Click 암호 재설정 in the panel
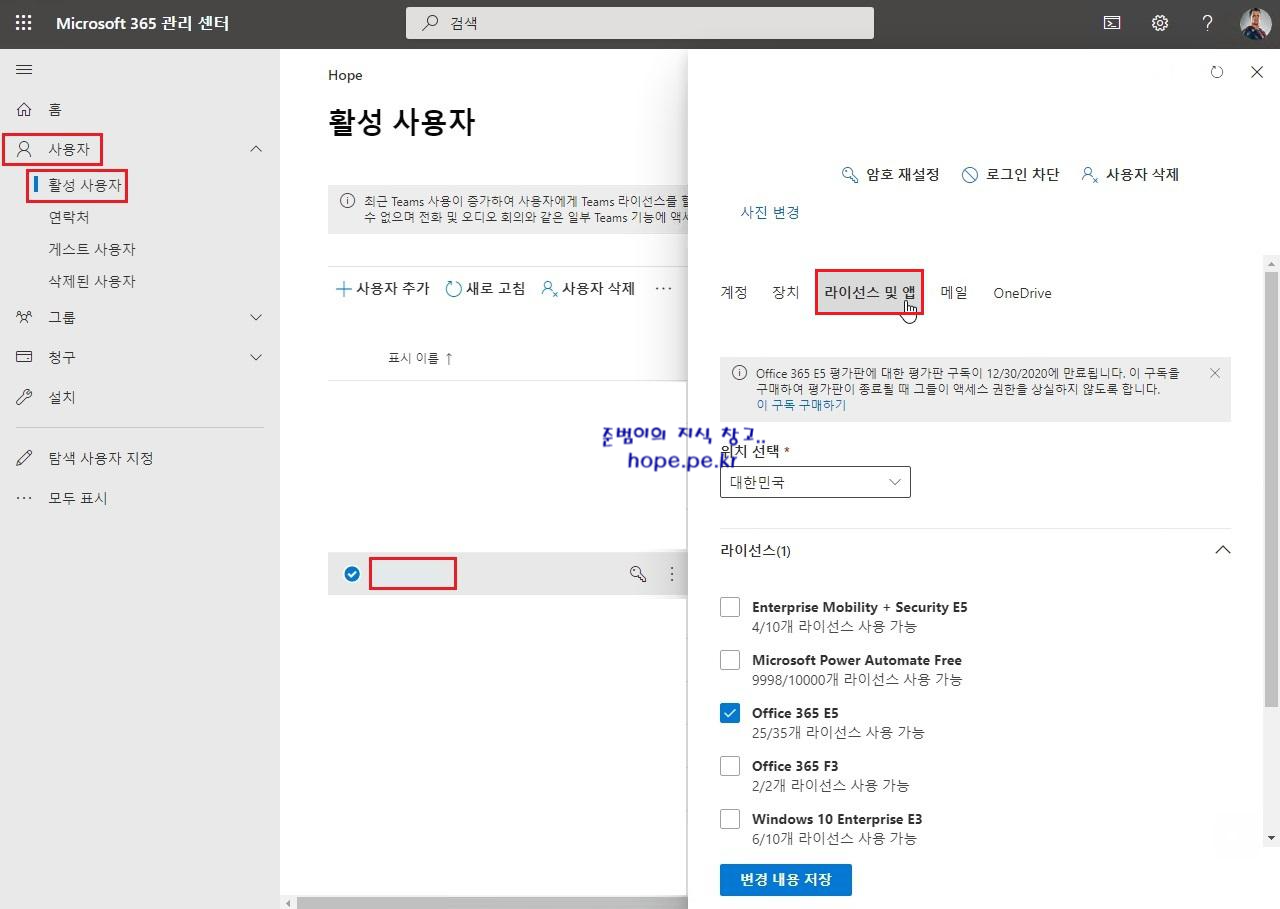This screenshot has height=909, width=1280. click(890, 174)
